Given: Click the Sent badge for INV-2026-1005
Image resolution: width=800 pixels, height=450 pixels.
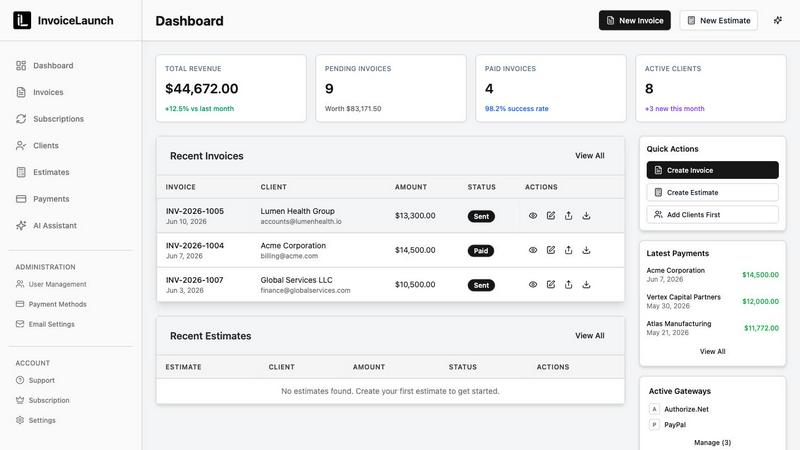Looking at the screenshot, I should tap(481, 216).
